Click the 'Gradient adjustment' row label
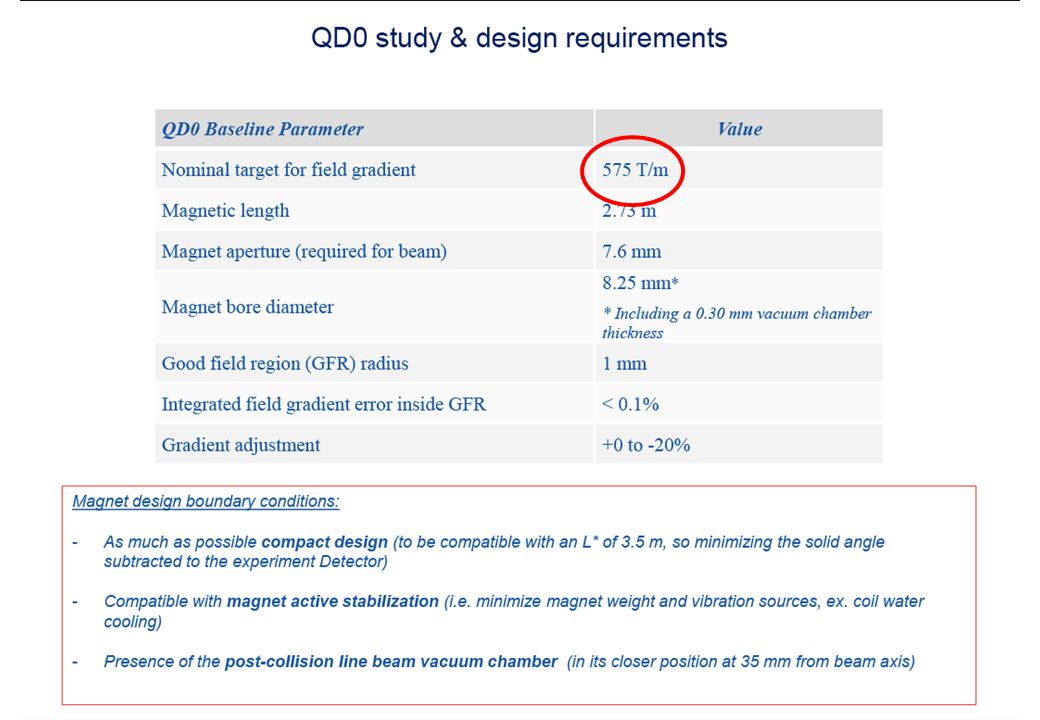 click(x=241, y=445)
